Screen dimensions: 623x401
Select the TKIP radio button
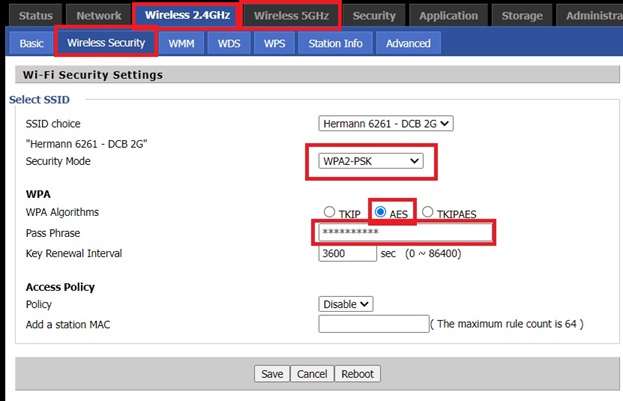tap(330, 212)
